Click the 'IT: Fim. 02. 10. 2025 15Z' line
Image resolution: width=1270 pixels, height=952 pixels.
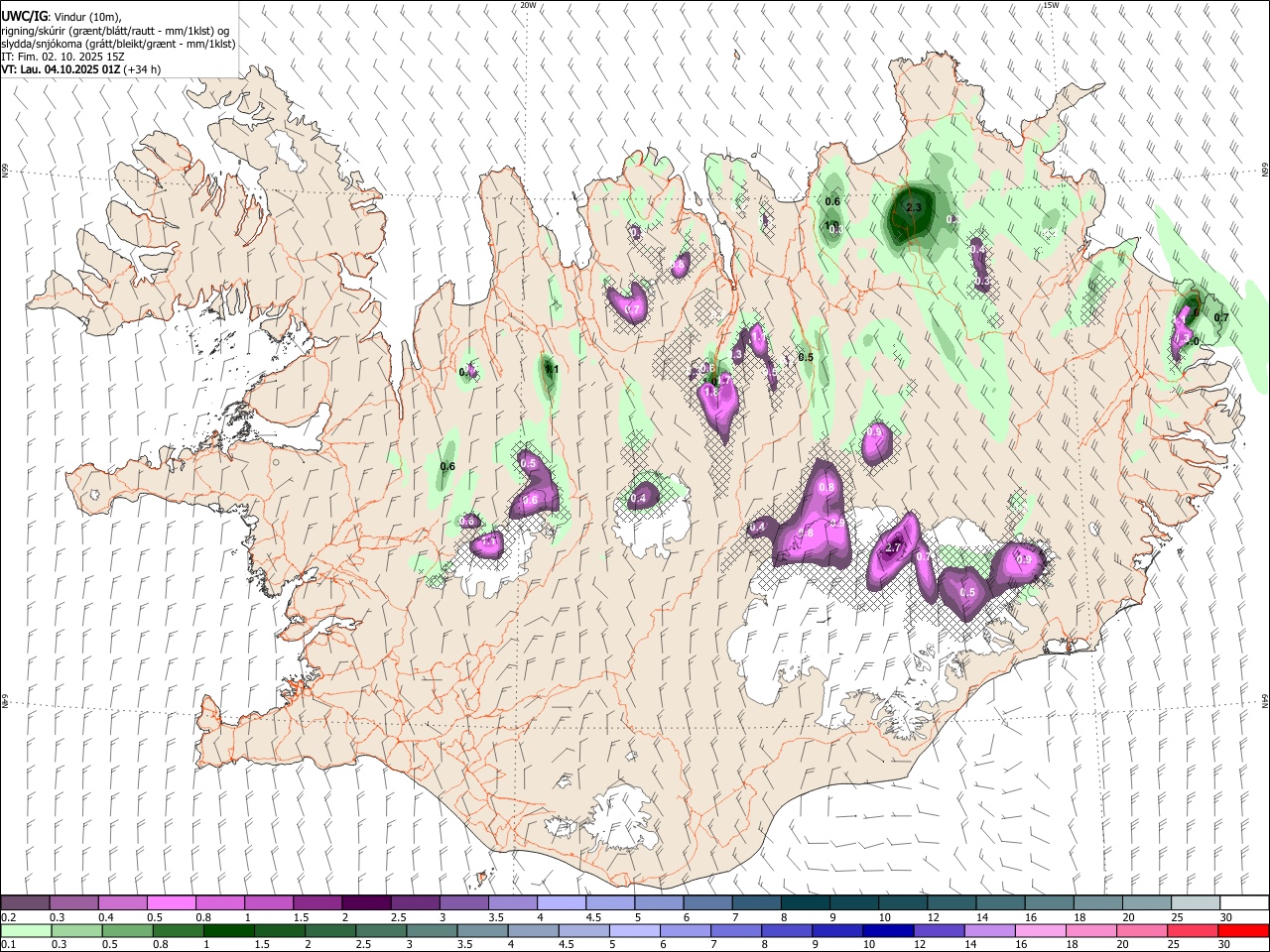(x=63, y=57)
